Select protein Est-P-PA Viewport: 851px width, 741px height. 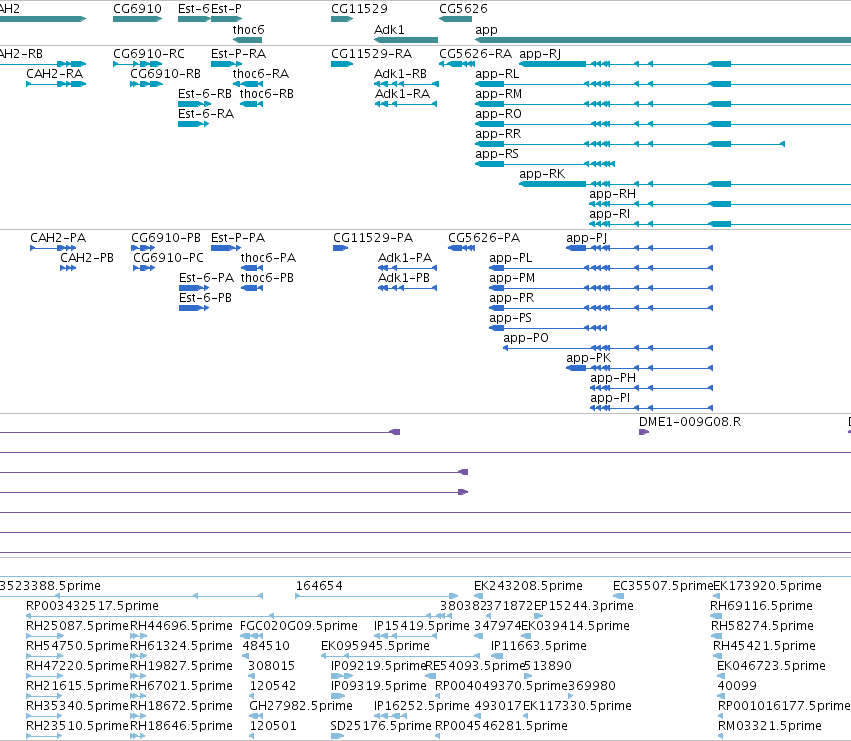(238, 238)
